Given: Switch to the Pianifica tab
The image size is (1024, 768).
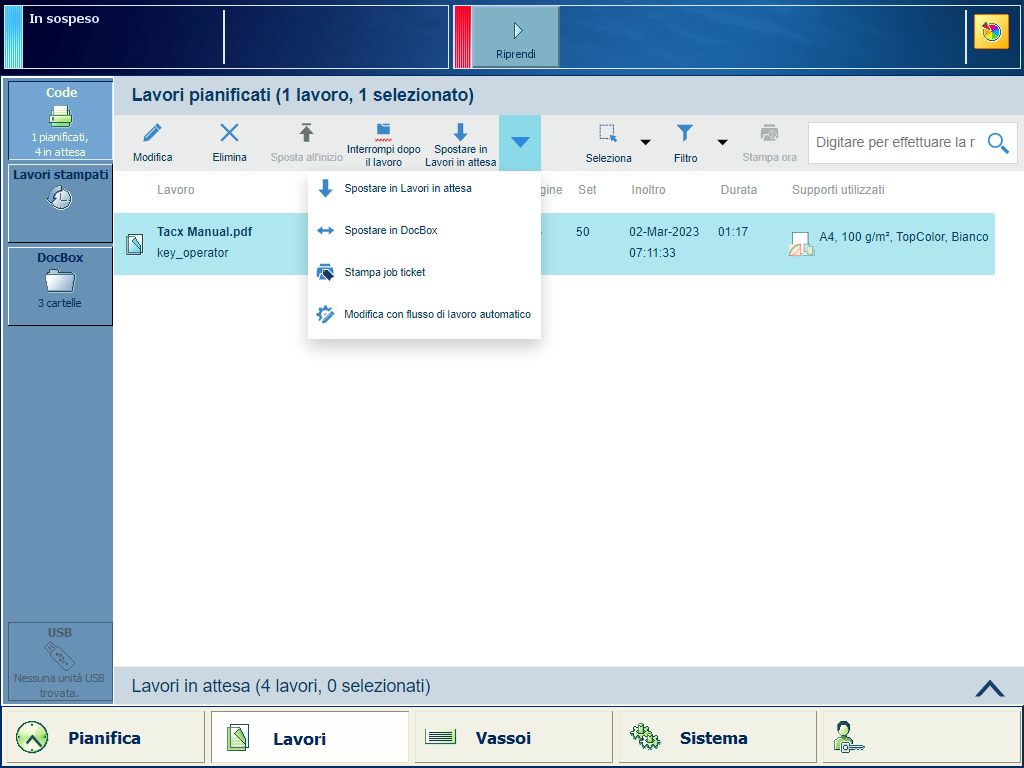Looking at the screenshot, I should pos(104,737).
